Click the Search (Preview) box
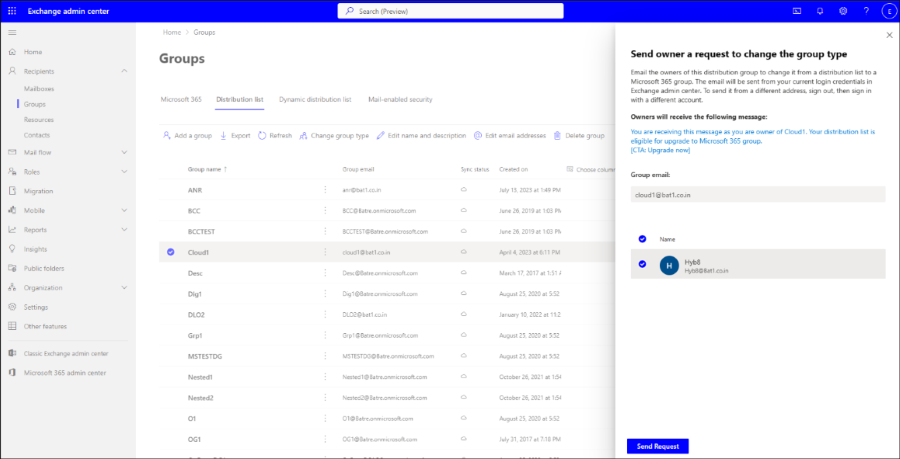This screenshot has height=459, width=900. pyautogui.click(x=451, y=11)
